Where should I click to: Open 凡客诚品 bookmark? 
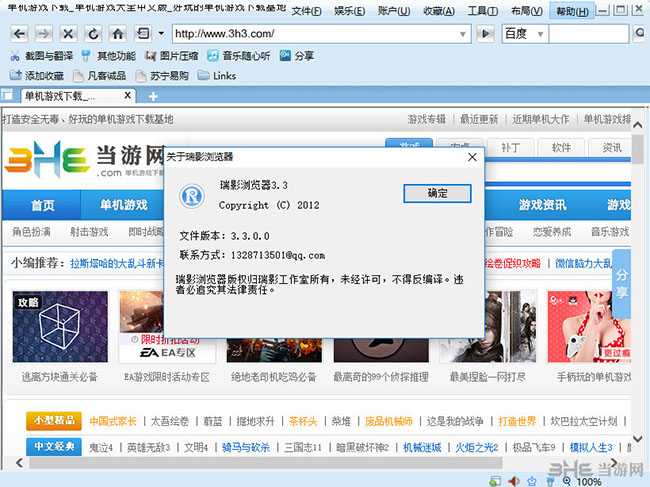99,76
